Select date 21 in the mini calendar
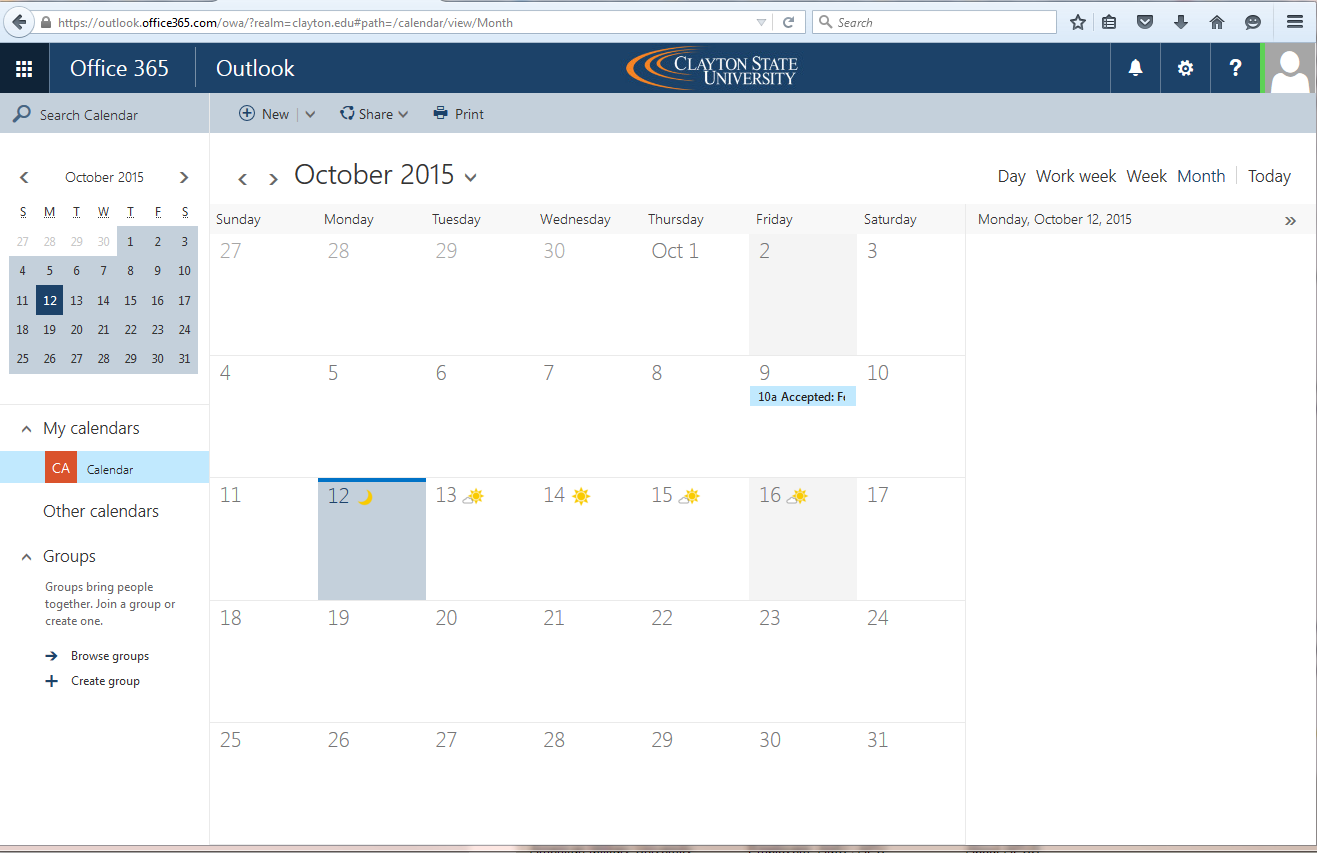Screen dimensions: 1317x853 (x=103, y=329)
